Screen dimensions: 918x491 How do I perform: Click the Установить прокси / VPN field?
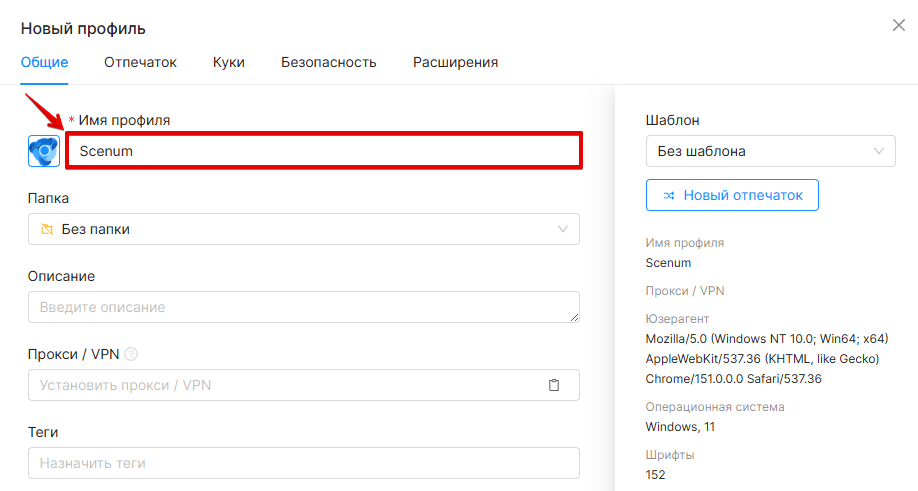[304, 385]
